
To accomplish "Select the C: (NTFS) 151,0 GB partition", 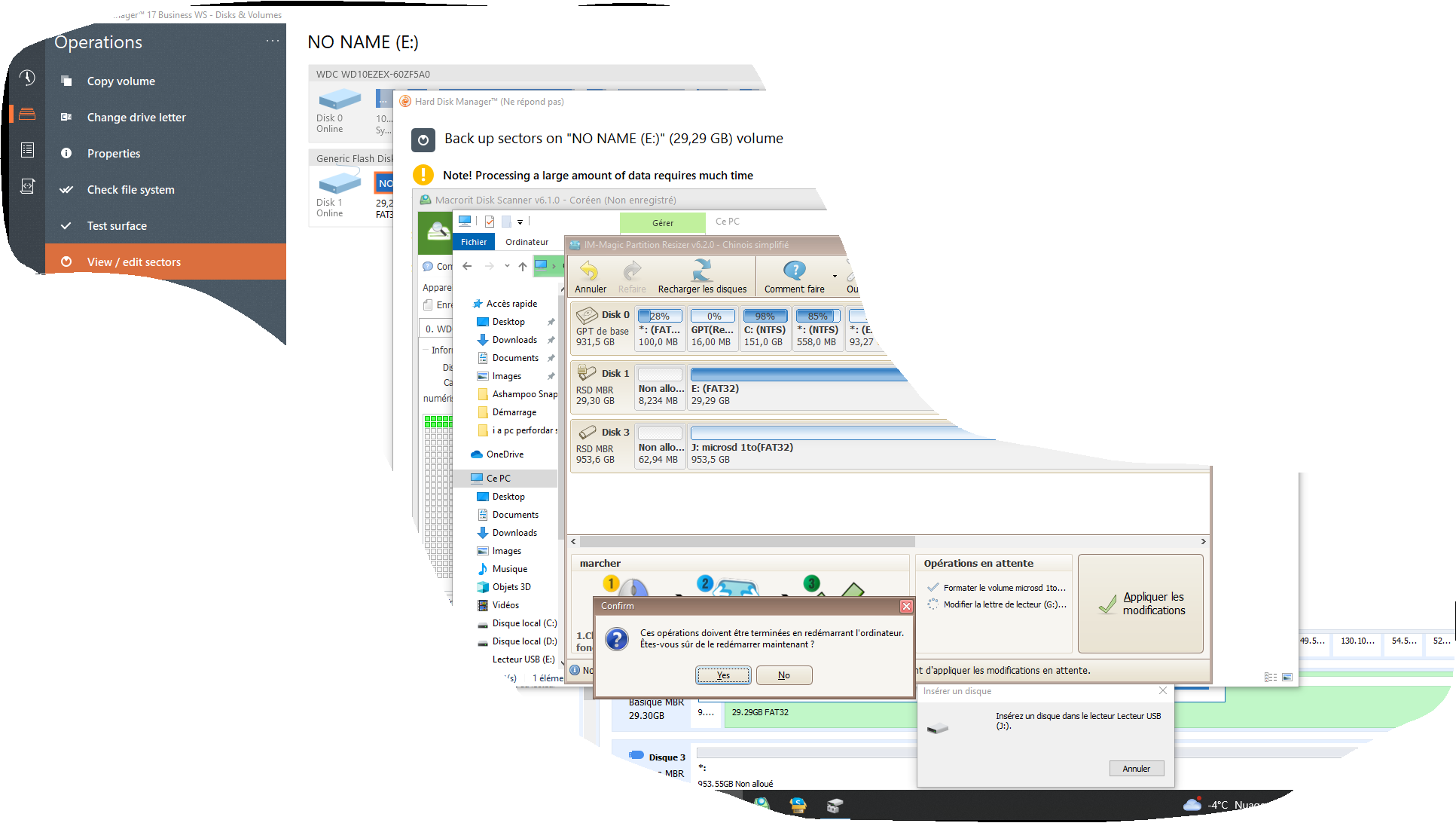I will coord(765,329).
